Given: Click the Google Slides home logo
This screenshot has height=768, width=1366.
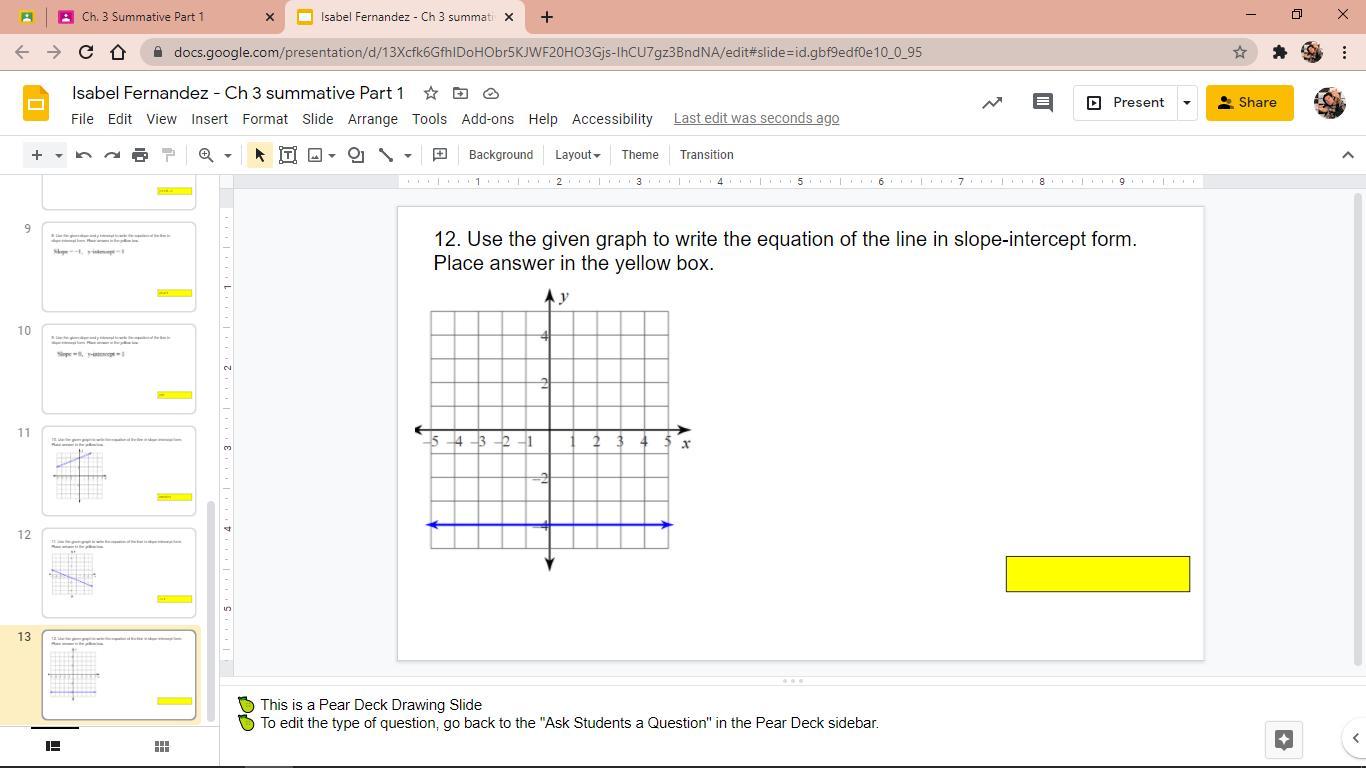Looking at the screenshot, I should click(x=36, y=103).
